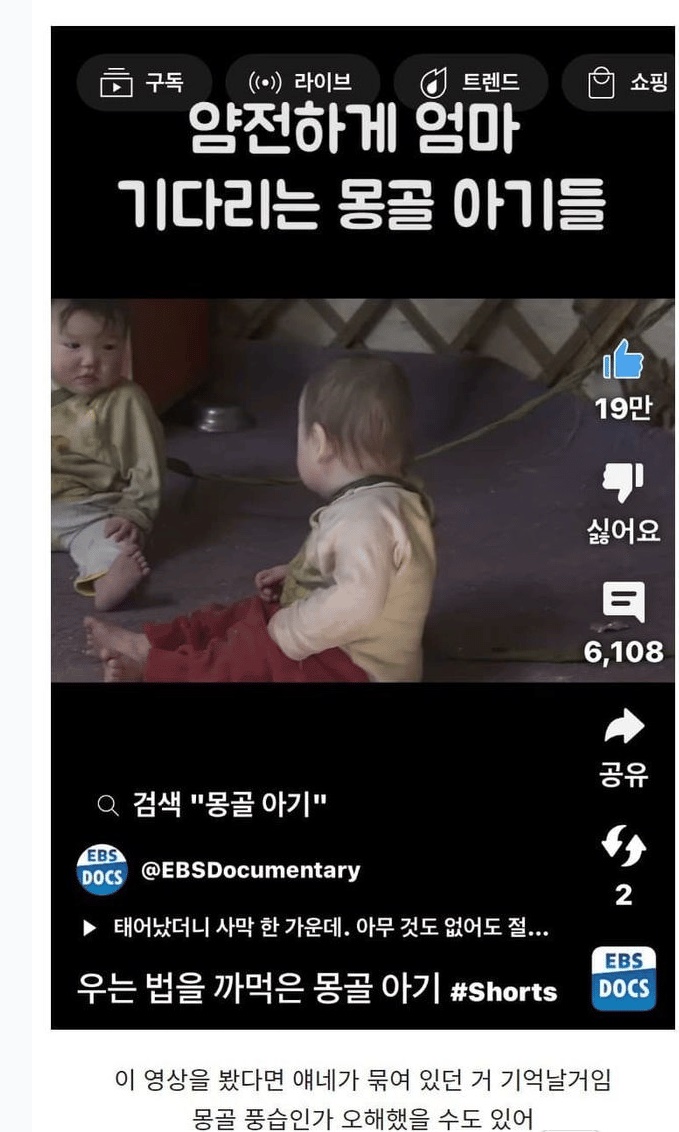Open the @EBSDocumentary channel link
The height and width of the screenshot is (1132, 679).
(x=250, y=870)
